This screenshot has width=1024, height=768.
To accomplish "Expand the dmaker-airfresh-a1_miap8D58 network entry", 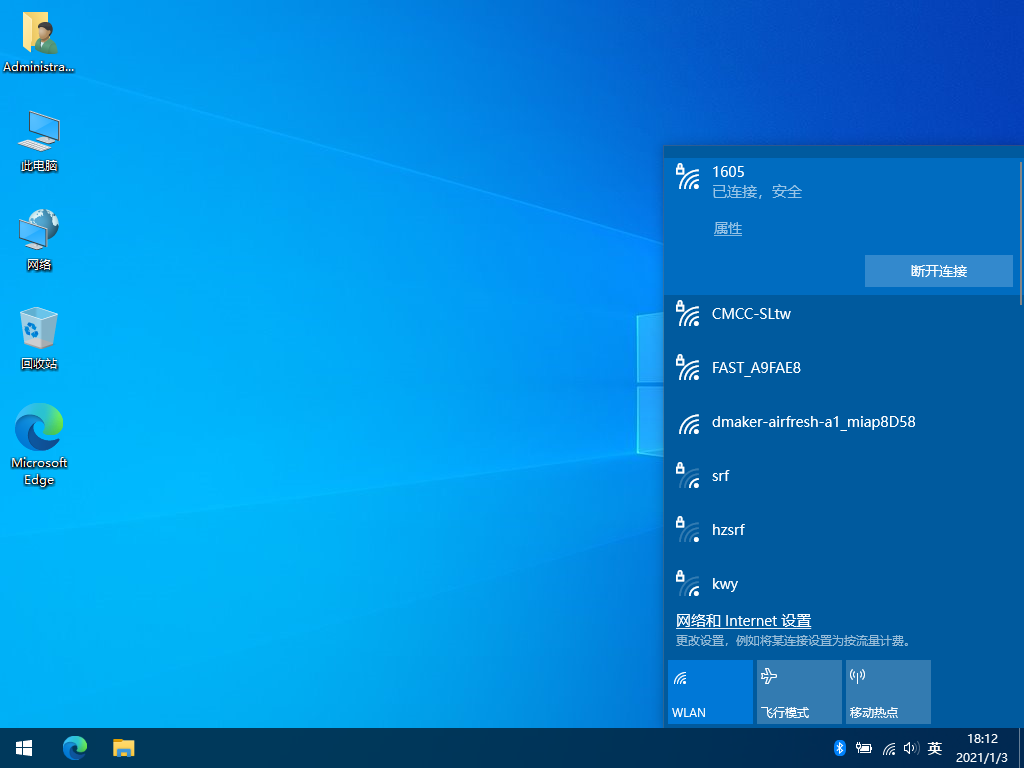I will [840, 422].
